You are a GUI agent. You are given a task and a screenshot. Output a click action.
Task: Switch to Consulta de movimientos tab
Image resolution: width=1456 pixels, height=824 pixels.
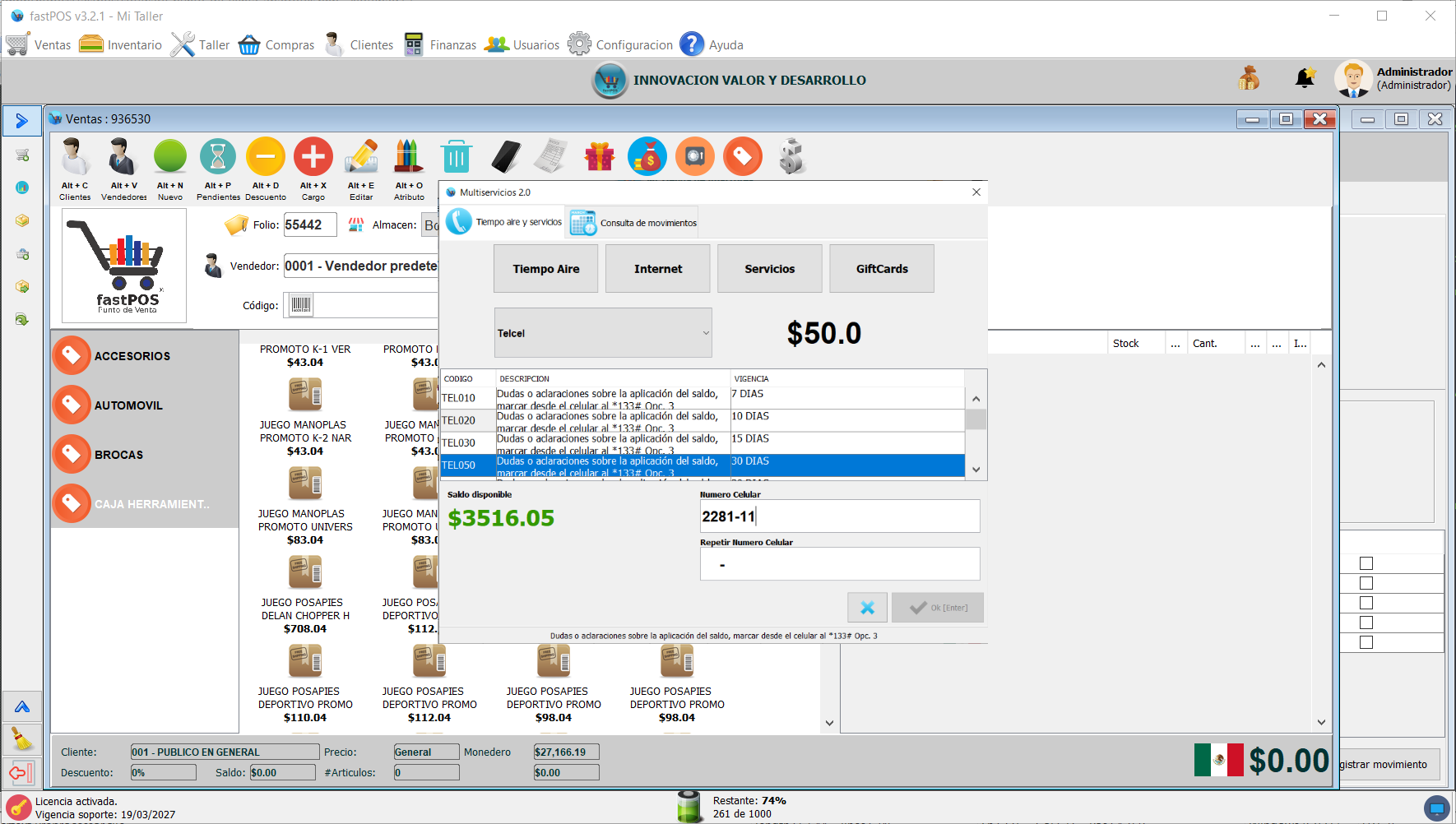tap(633, 223)
